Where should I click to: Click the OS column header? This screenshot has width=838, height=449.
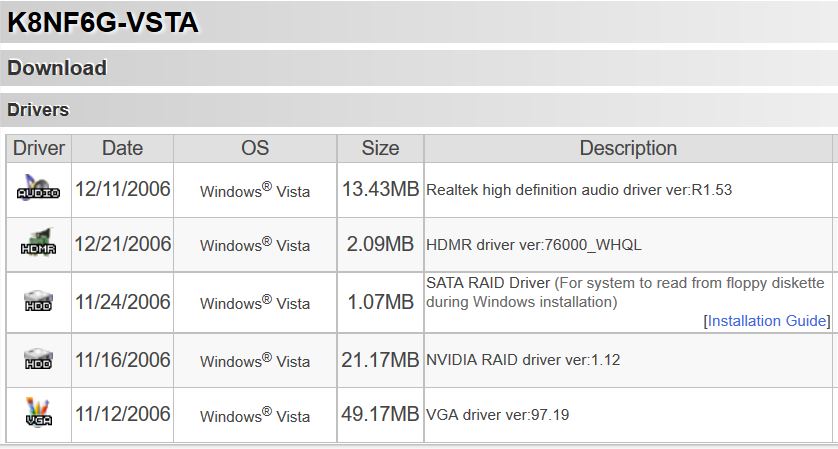[255, 148]
